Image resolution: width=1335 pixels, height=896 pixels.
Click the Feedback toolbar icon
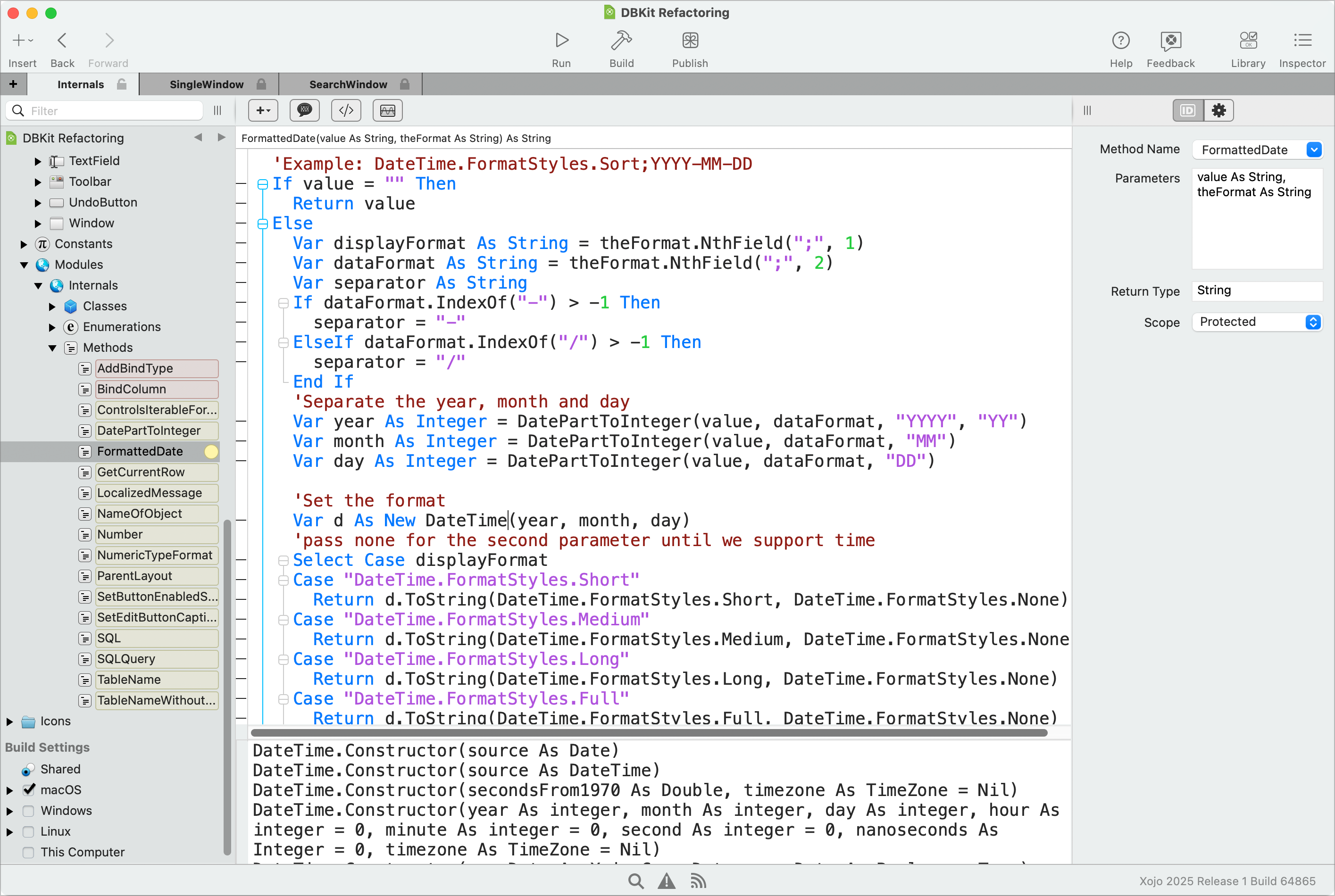click(x=1170, y=41)
